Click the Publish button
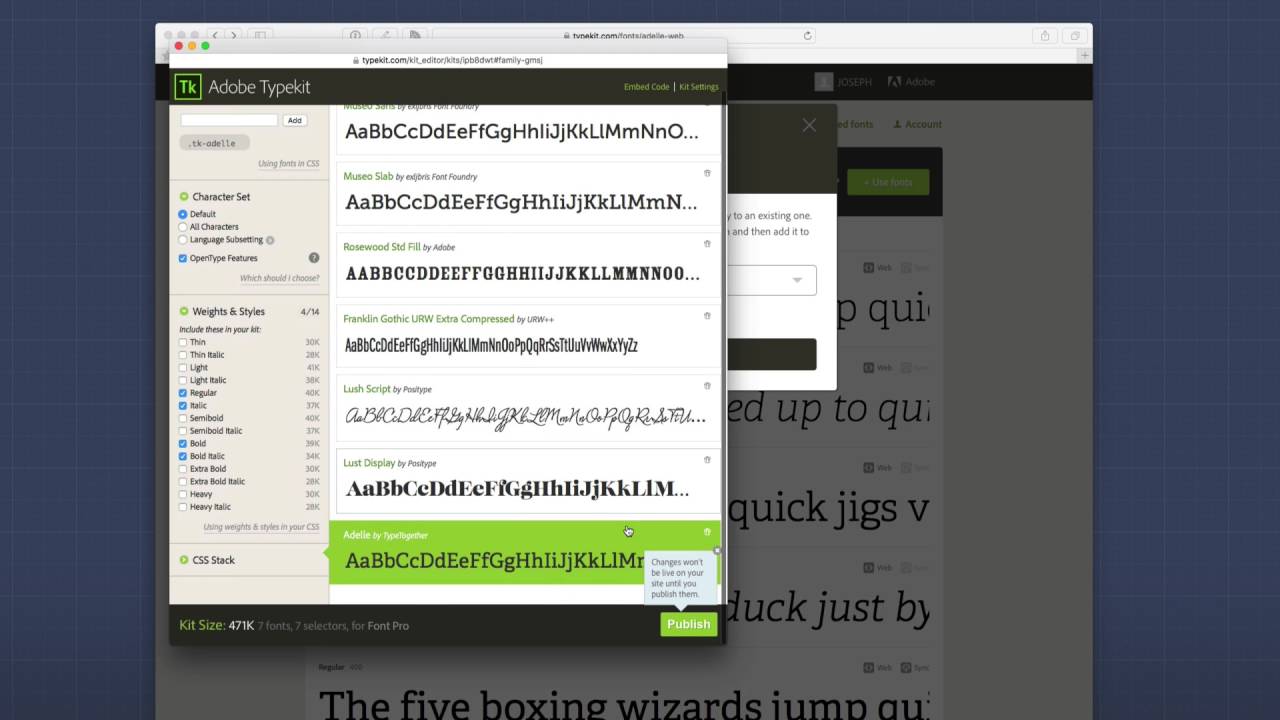The height and width of the screenshot is (720, 1280). point(689,624)
